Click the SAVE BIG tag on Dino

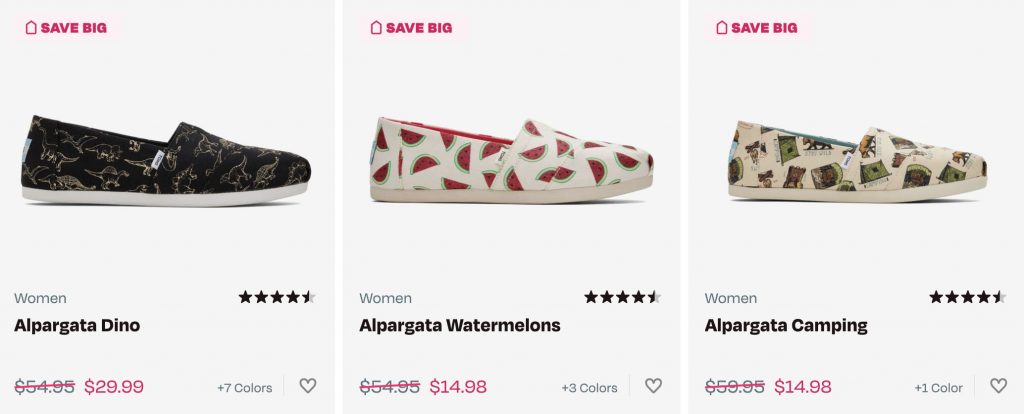(66, 28)
